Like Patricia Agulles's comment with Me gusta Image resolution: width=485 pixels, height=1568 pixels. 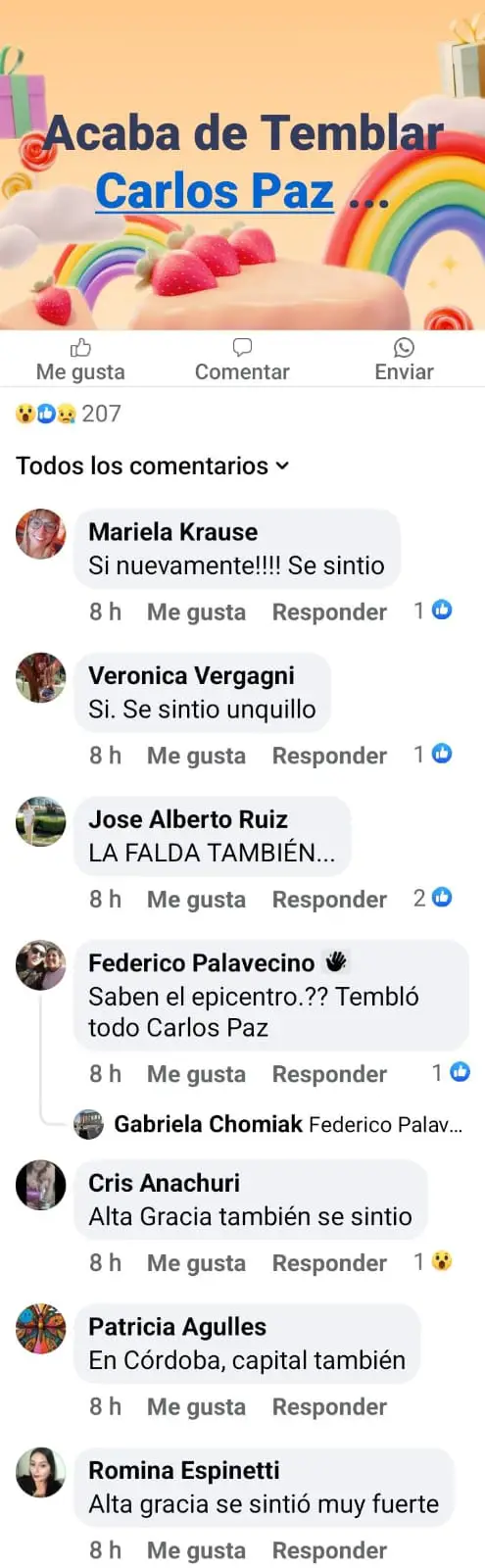pyautogui.click(x=196, y=1406)
